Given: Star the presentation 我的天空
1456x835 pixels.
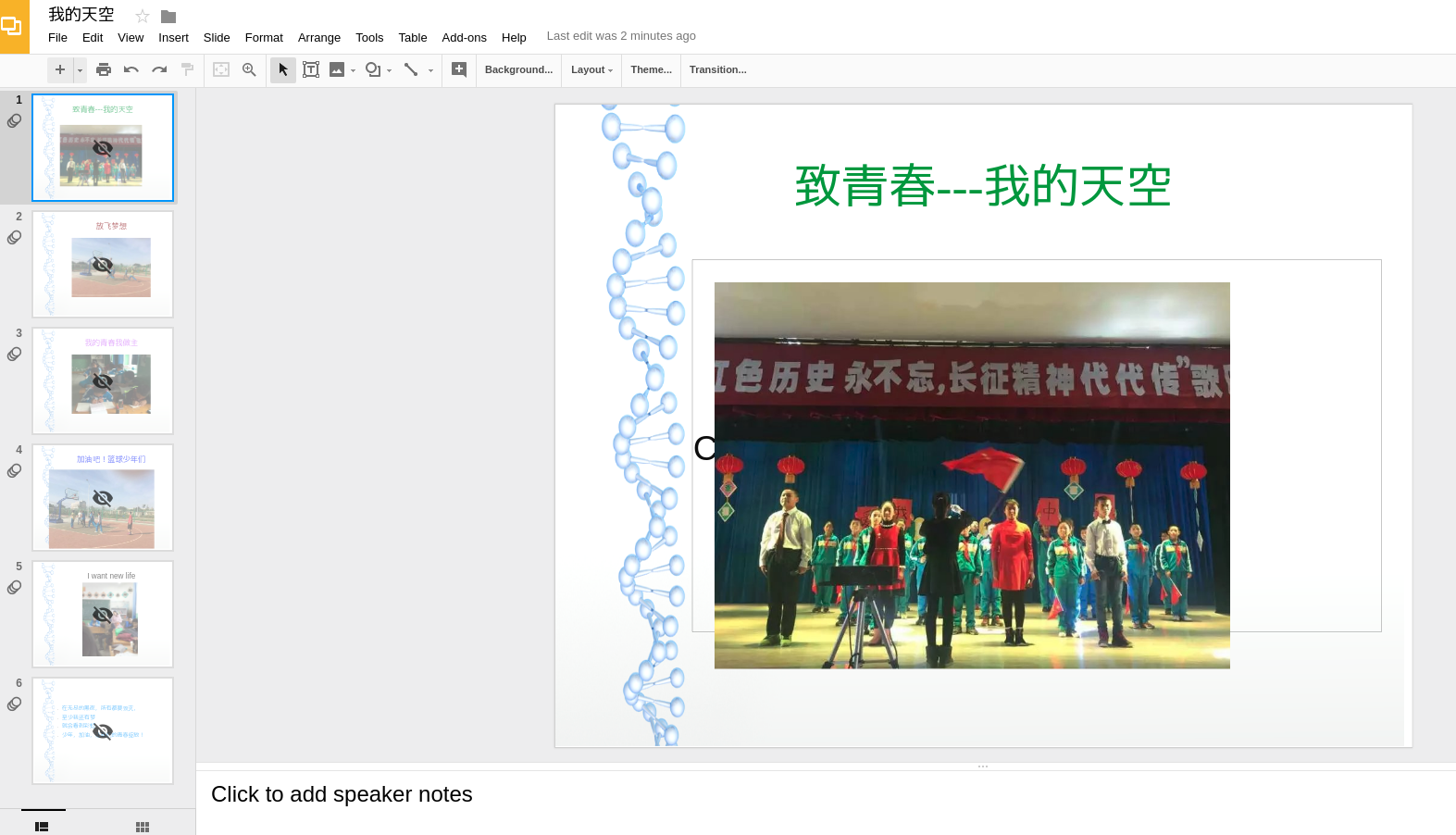Looking at the screenshot, I should (143, 16).
